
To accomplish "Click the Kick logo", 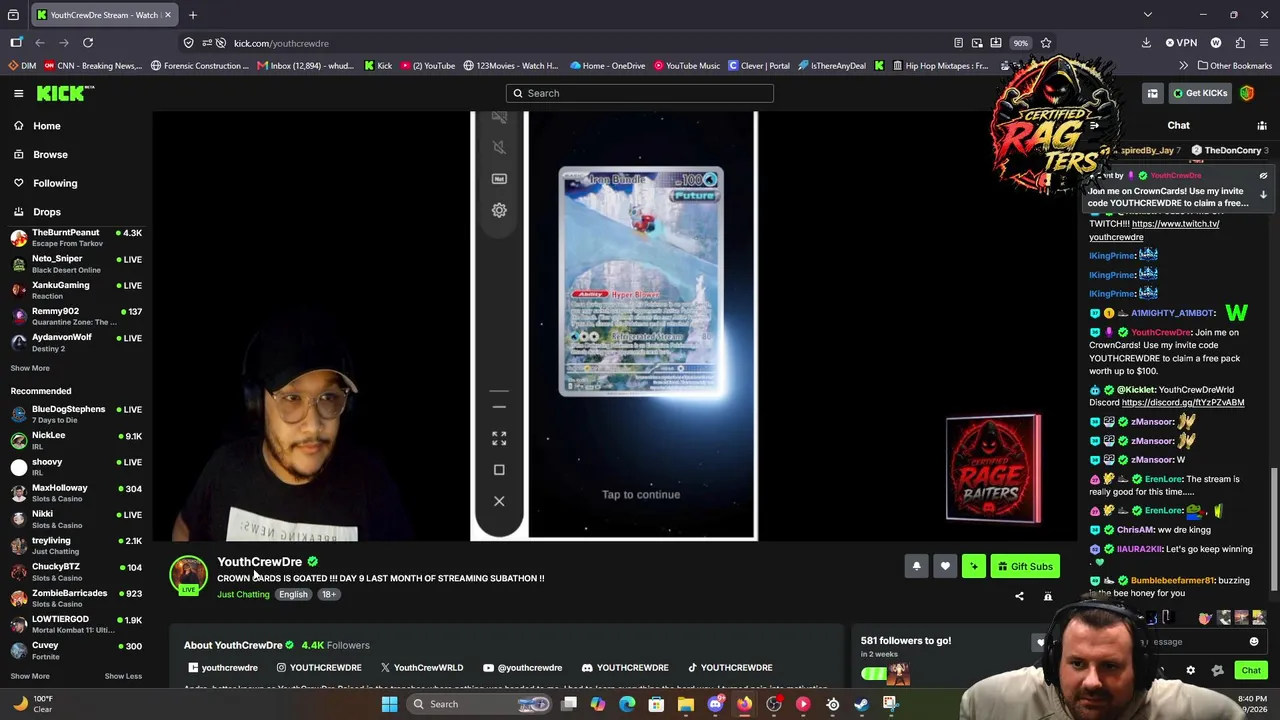I will pyautogui.click(x=65, y=93).
